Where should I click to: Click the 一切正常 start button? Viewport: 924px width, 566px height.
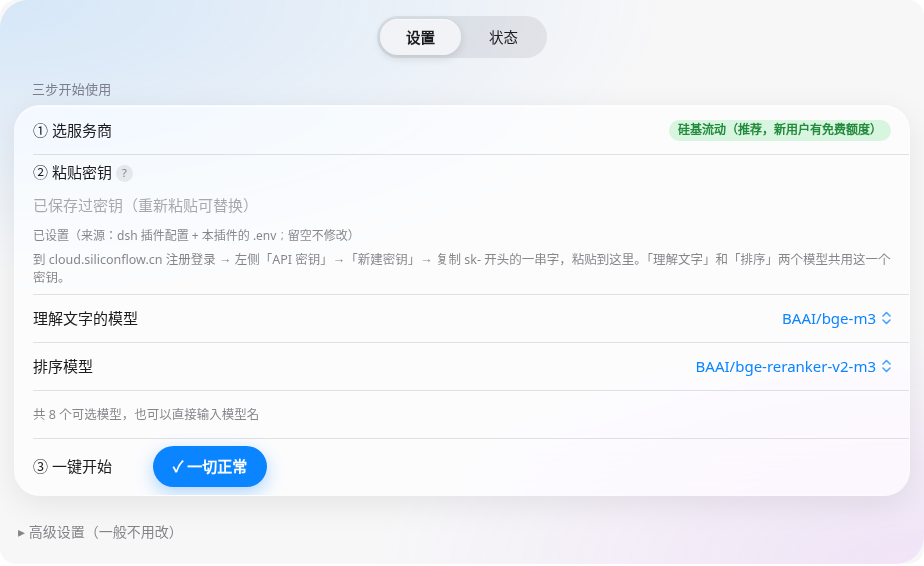point(210,467)
